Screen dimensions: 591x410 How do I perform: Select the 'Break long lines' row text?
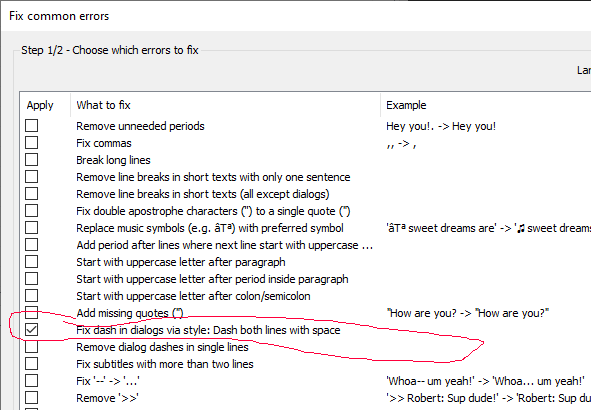[113, 160]
